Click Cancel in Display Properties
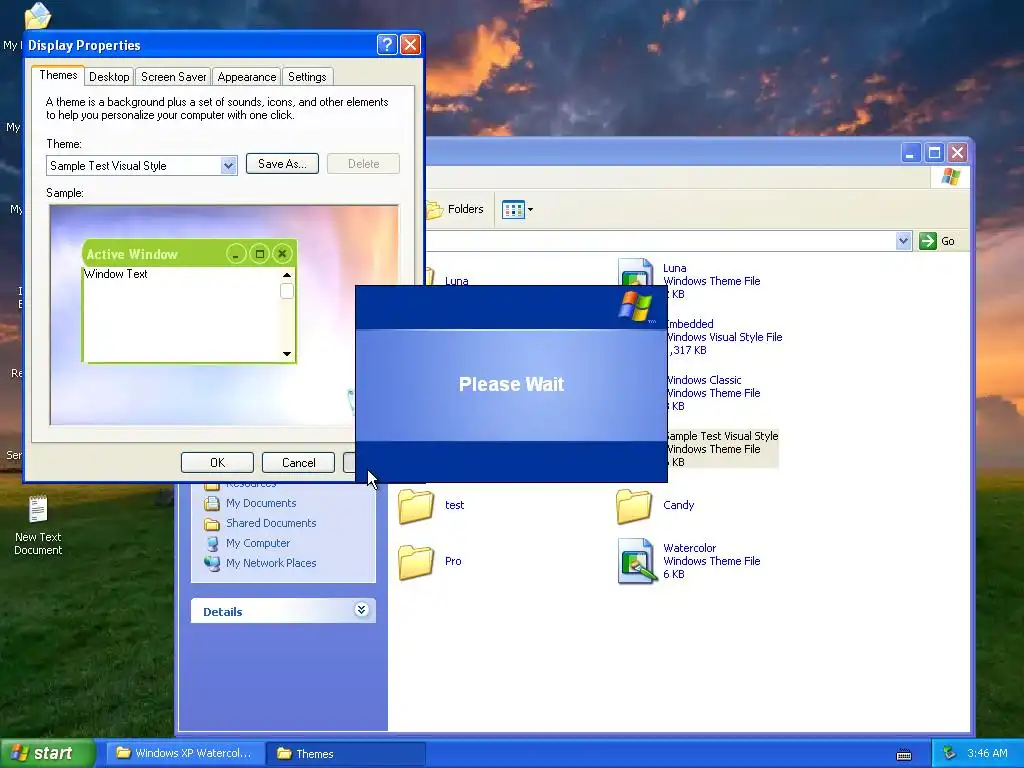The image size is (1024, 768). point(298,462)
